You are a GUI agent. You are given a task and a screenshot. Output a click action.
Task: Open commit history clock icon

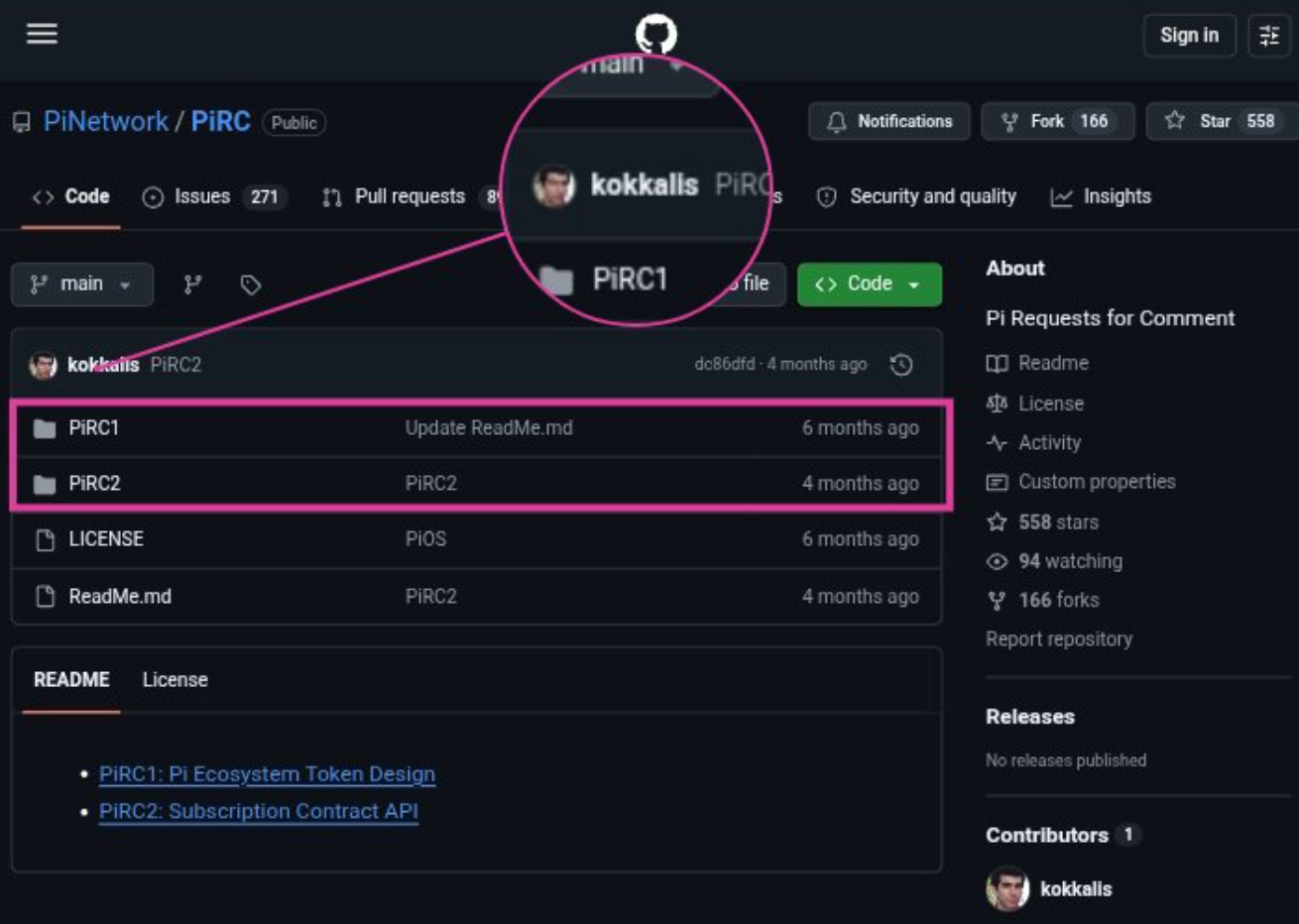click(901, 365)
